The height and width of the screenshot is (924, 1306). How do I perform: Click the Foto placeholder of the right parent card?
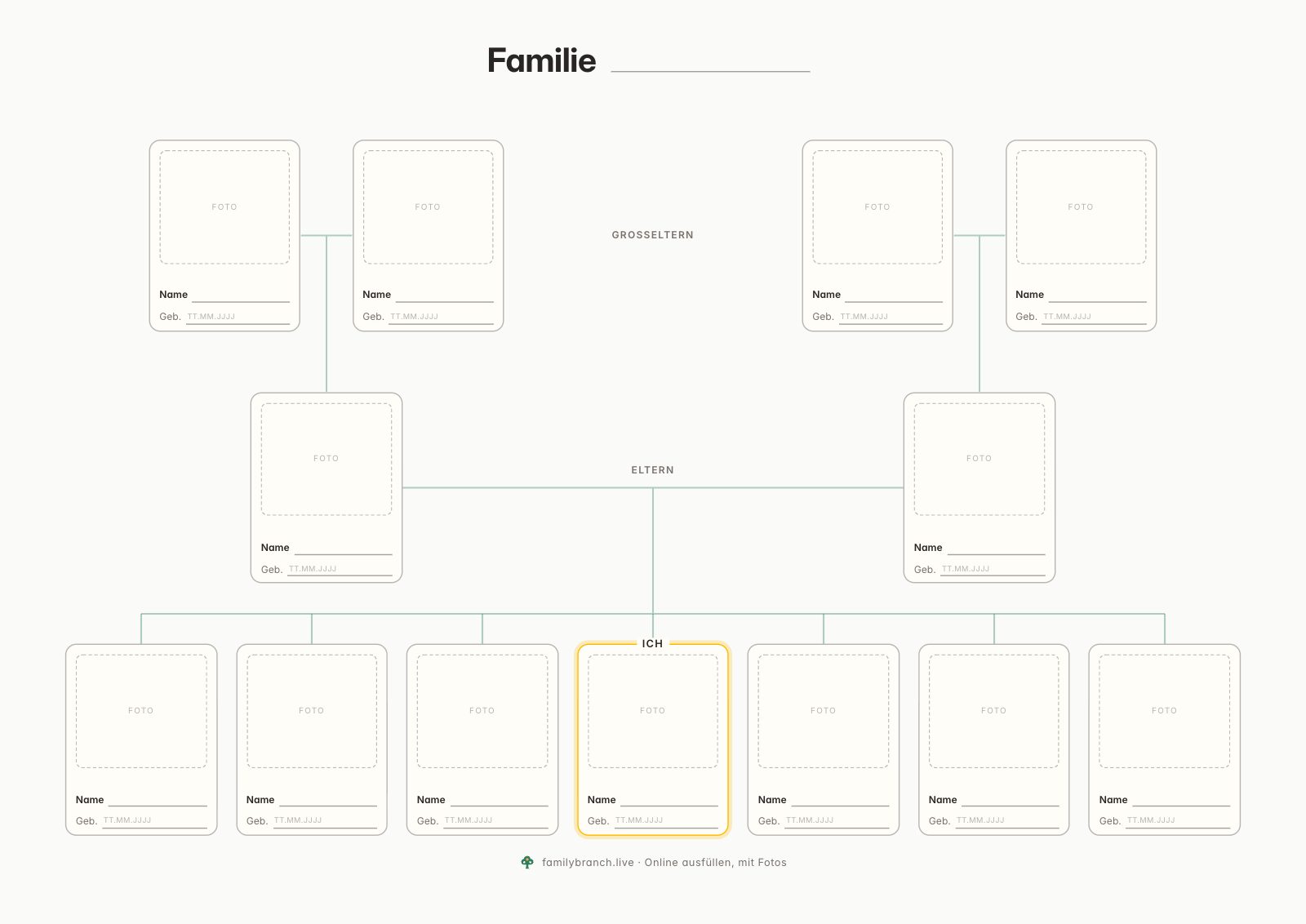(979, 459)
